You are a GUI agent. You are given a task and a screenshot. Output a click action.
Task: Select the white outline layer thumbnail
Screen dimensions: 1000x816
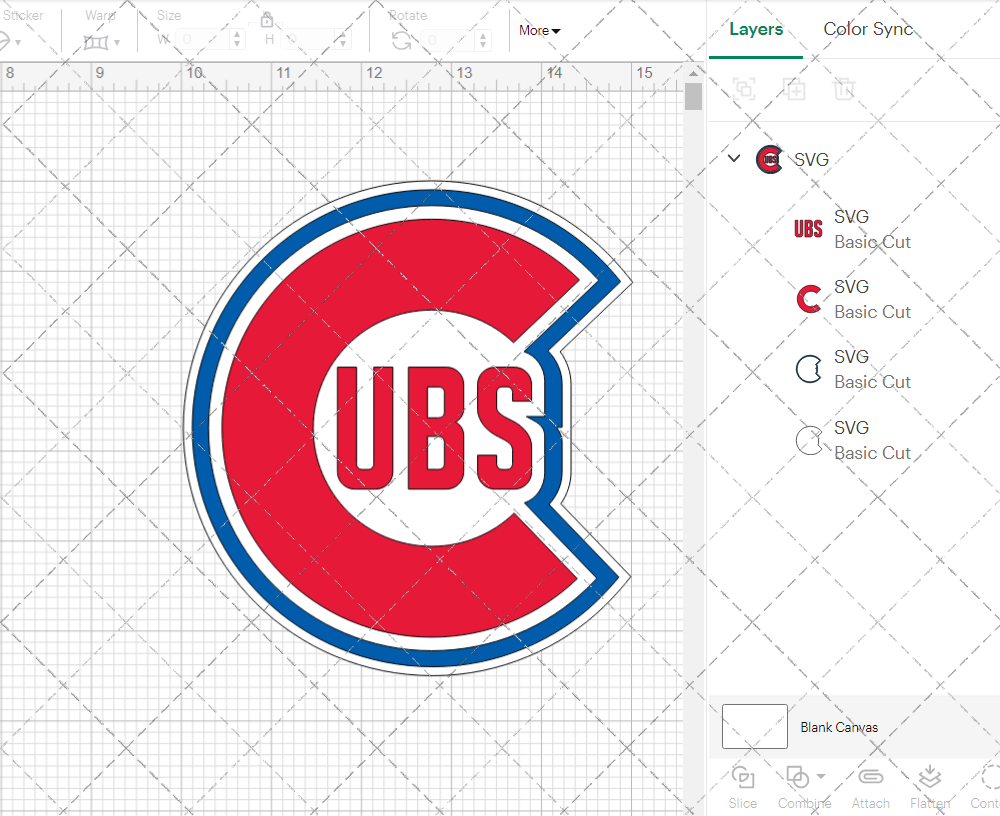[x=809, y=440]
